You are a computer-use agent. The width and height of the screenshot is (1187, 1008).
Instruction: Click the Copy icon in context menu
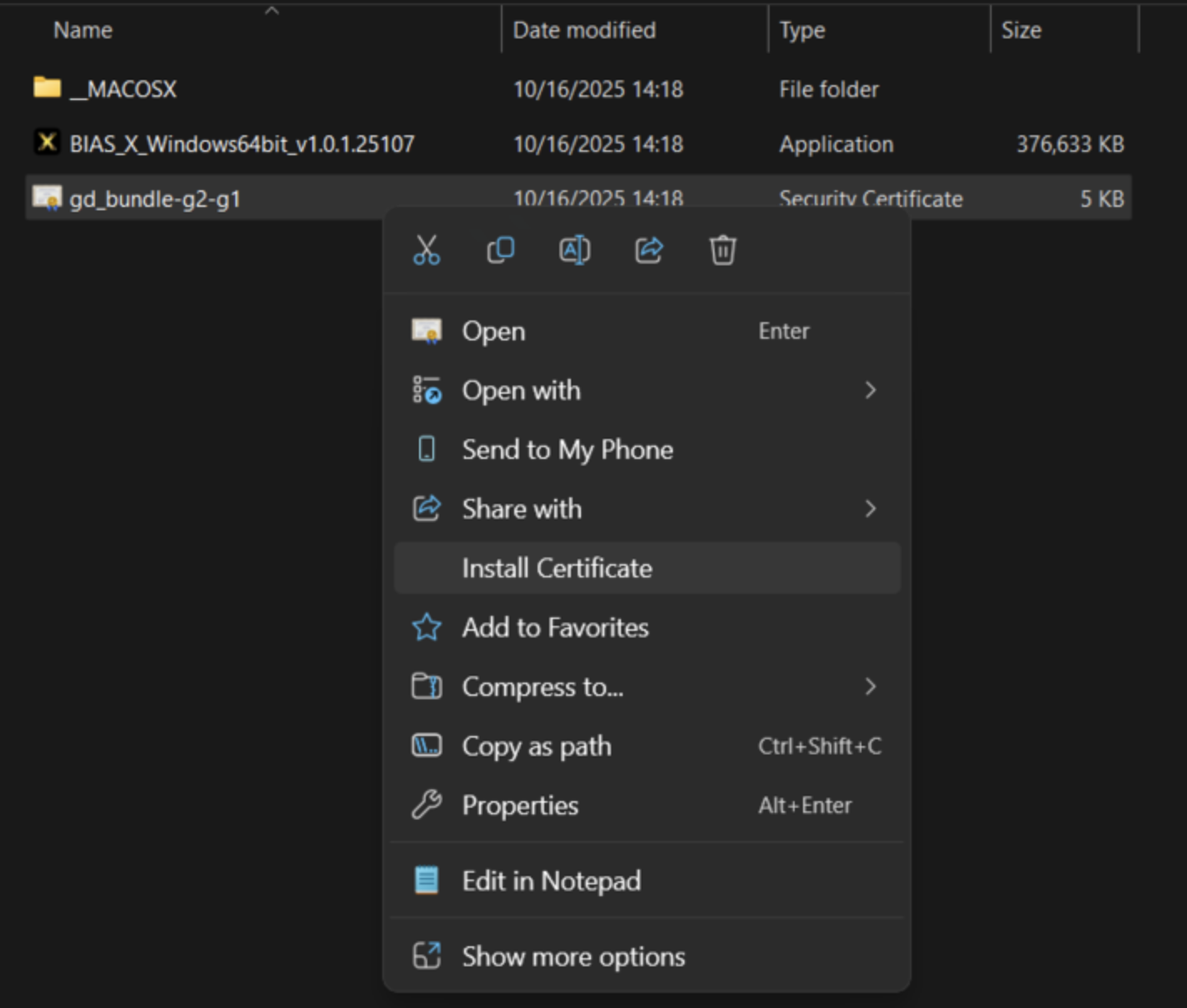coord(501,249)
